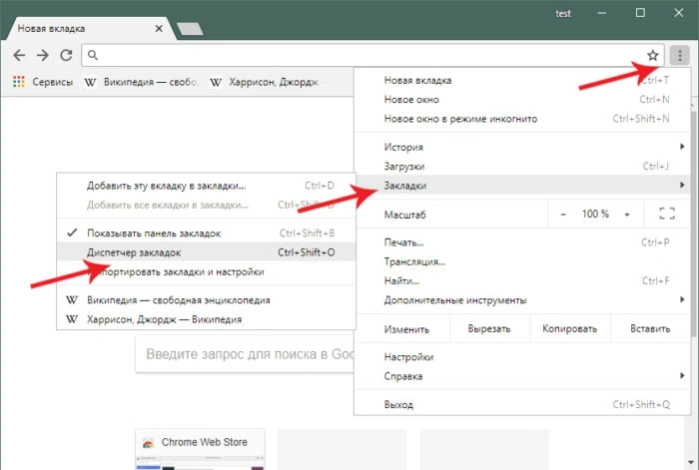Click the Вставить button
Screen dimensions: 699x470
click(650, 329)
